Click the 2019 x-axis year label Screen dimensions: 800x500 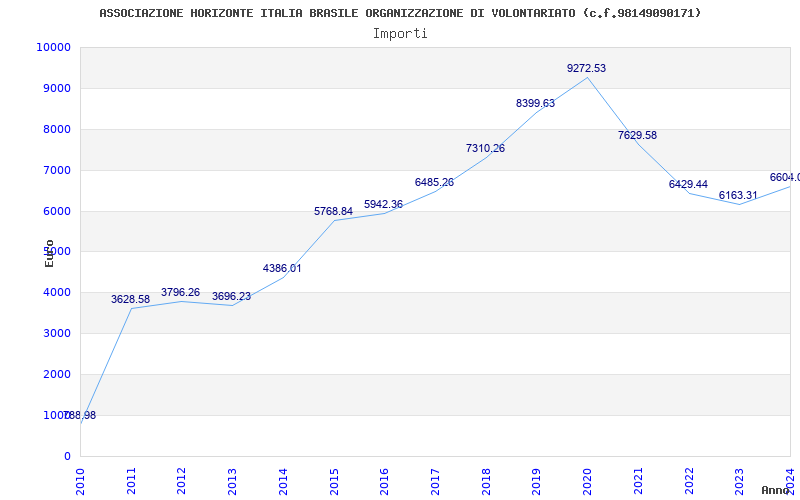[537, 481]
